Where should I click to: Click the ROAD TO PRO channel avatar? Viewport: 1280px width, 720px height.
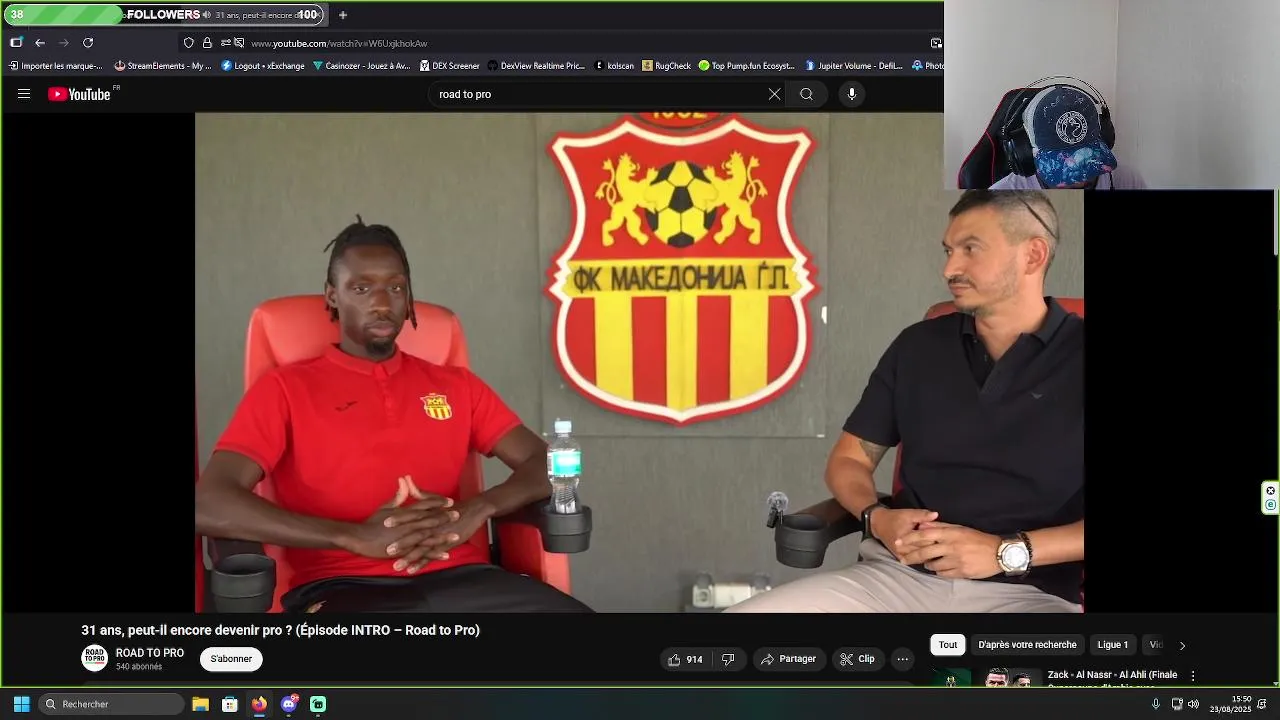pos(94,658)
